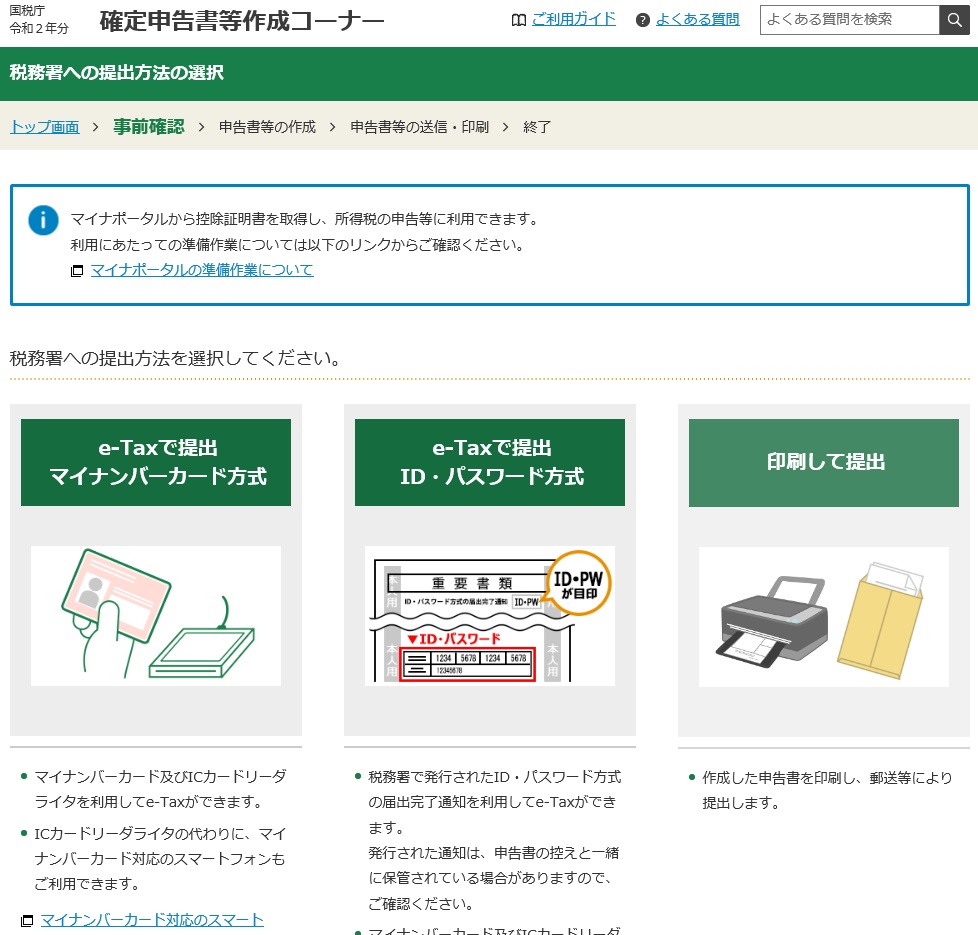Click external-link icon beside マイナンバーカード対応のスマート
The height and width of the screenshot is (935, 978).
pos(27,921)
